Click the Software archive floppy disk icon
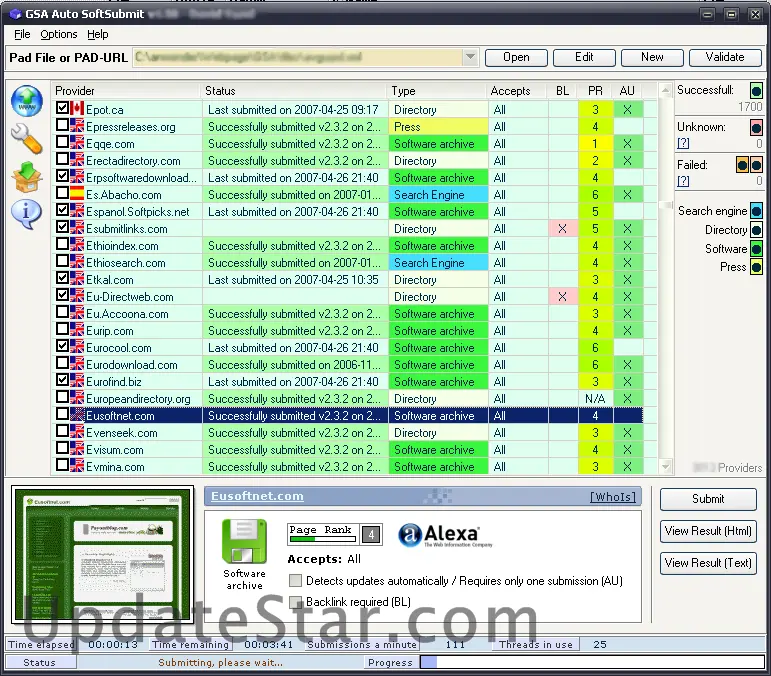The height and width of the screenshot is (676, 771). pyautogui.click(x=244, y=541)
